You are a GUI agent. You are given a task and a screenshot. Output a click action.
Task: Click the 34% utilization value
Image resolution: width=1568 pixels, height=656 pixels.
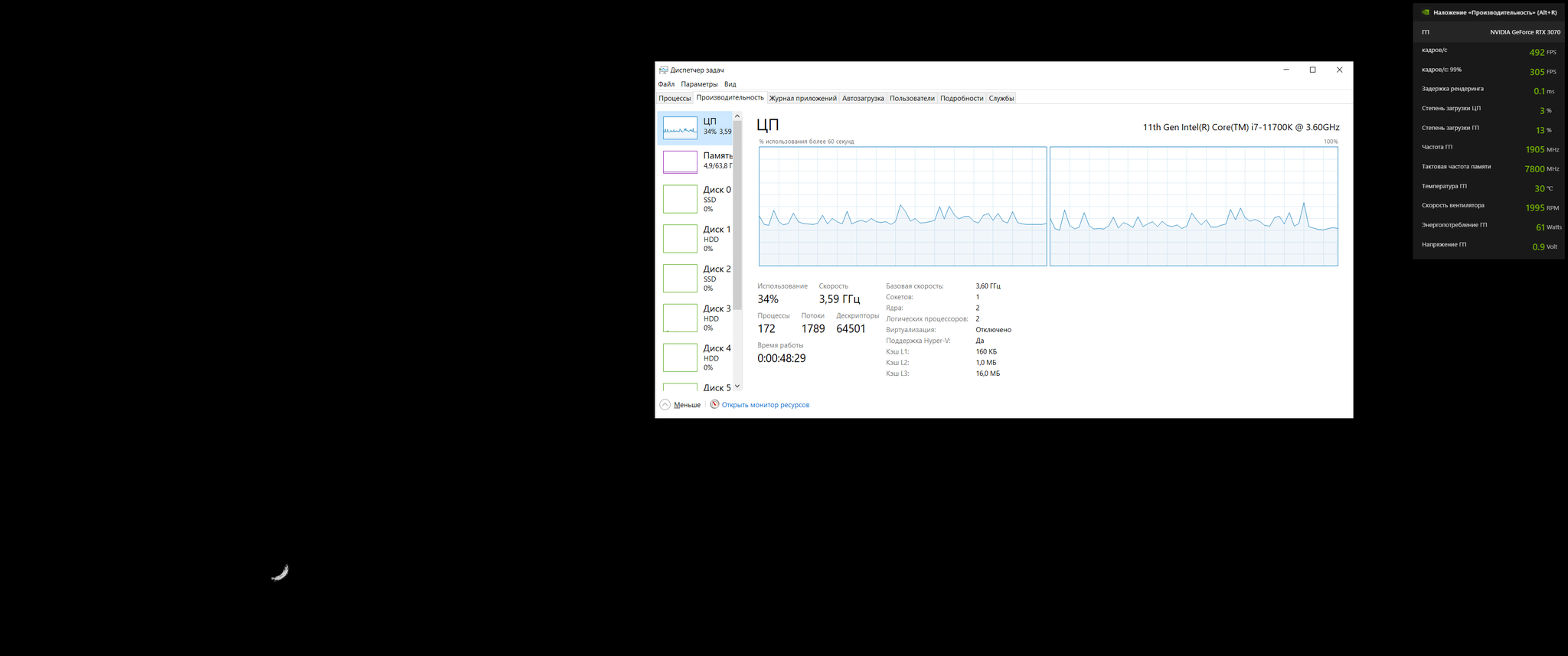click(x=768, y=299)
